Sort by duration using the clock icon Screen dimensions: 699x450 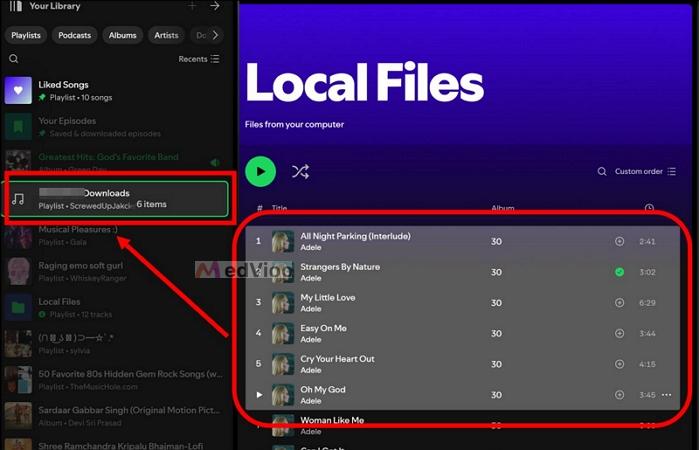649,208
